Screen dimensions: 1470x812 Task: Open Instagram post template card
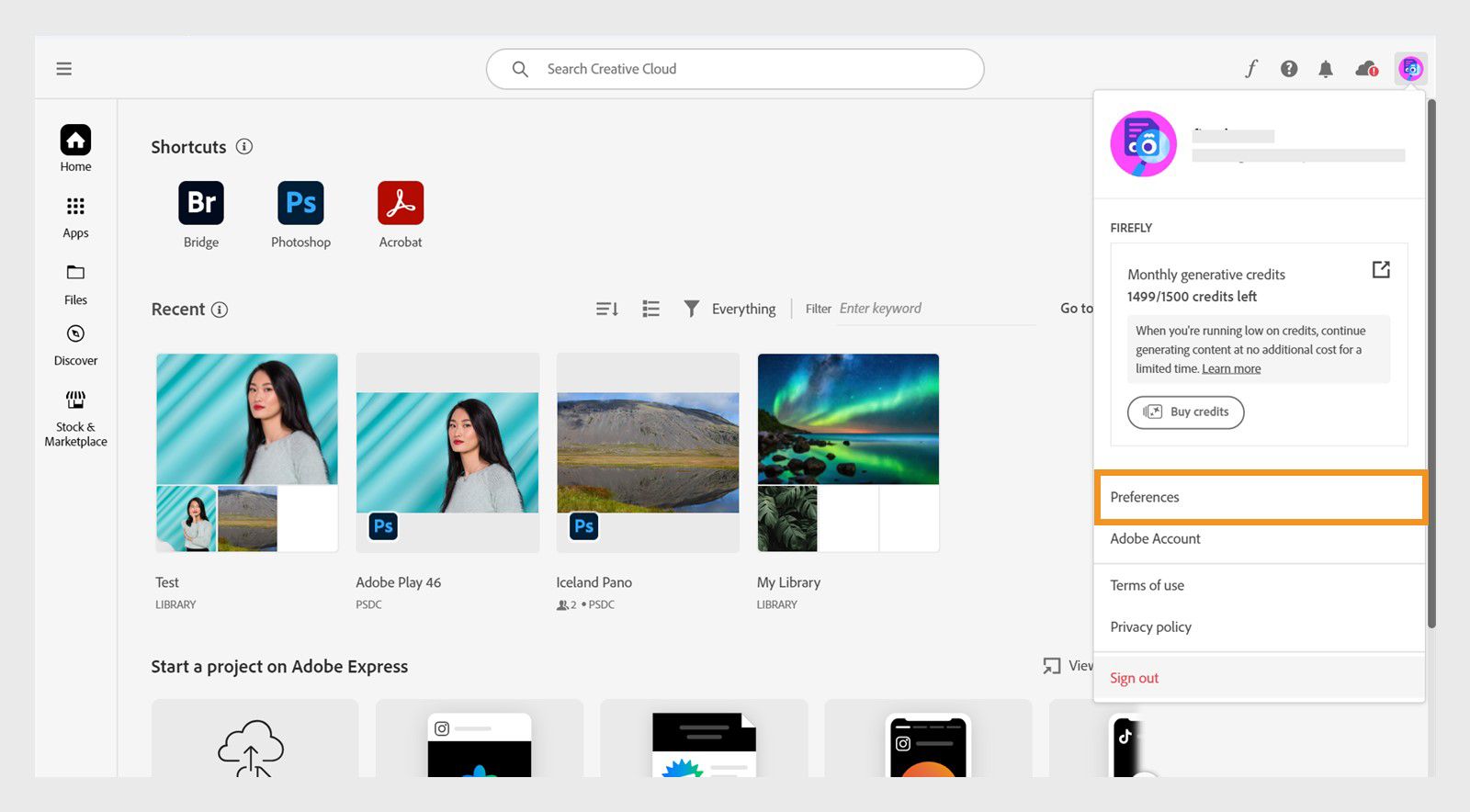click(x=480, y=739)
